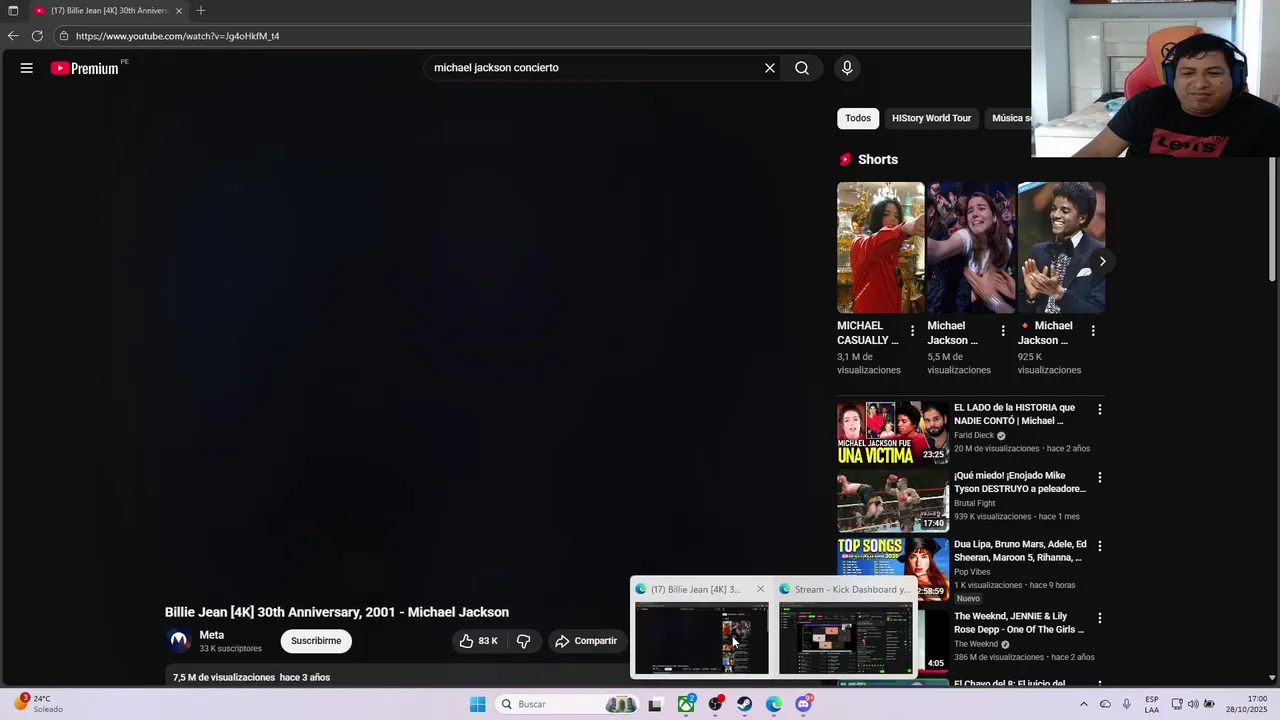
Task: Select the Todos filter chip
Action: tap(858, 118)
